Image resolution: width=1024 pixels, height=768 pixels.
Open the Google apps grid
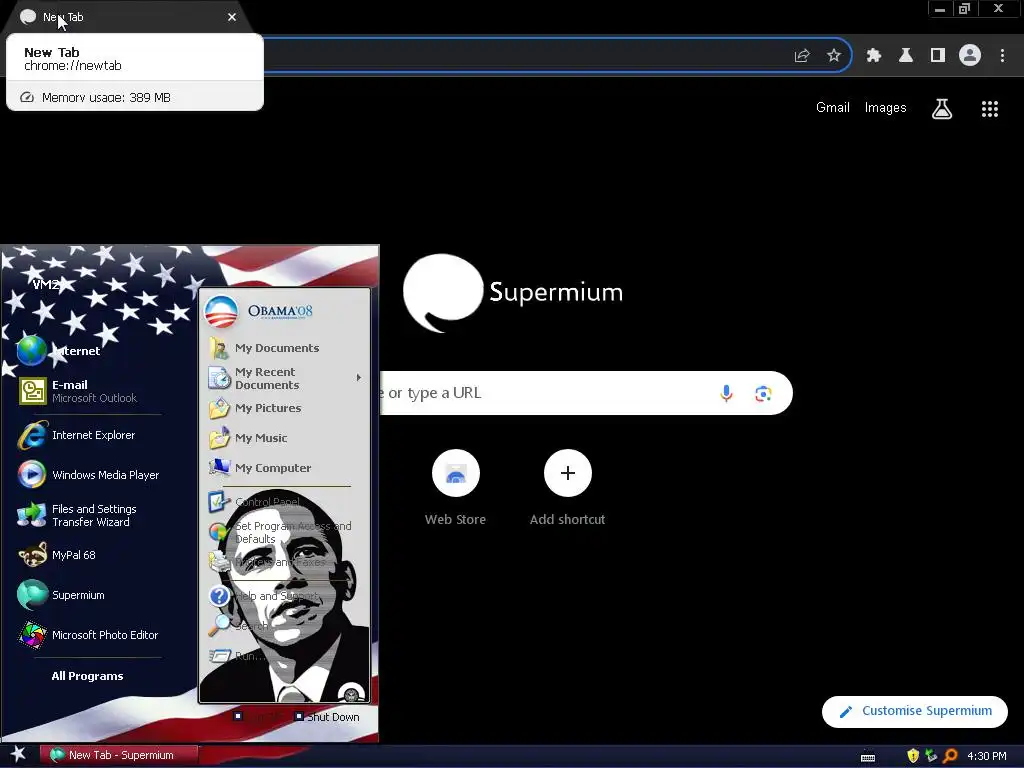click(989, 109)
